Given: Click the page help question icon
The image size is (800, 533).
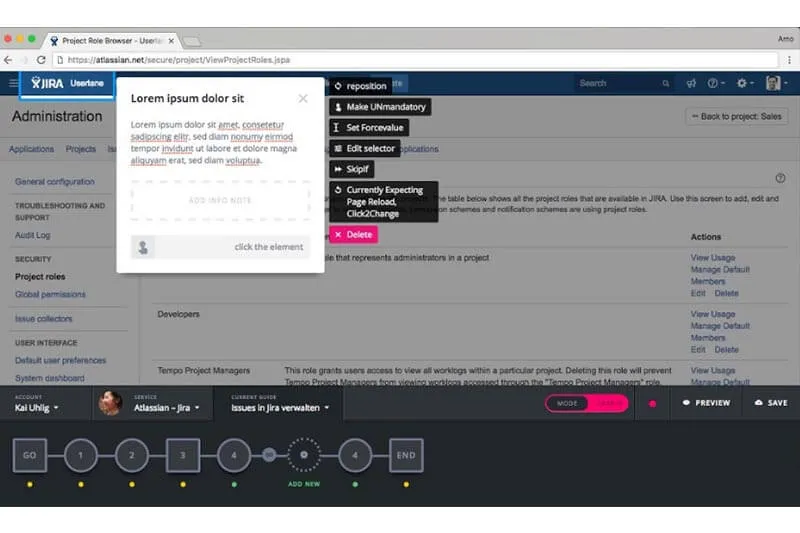Looking at the screenshot, I should pyautogui.click(x=780, y=179).
